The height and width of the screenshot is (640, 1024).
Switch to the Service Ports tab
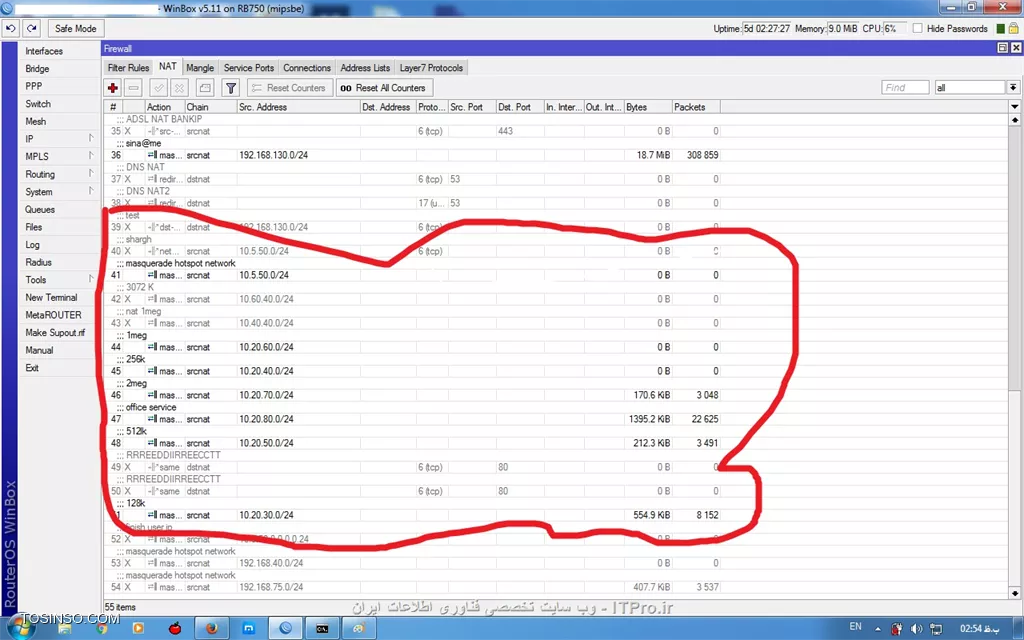tap(249, 68)
